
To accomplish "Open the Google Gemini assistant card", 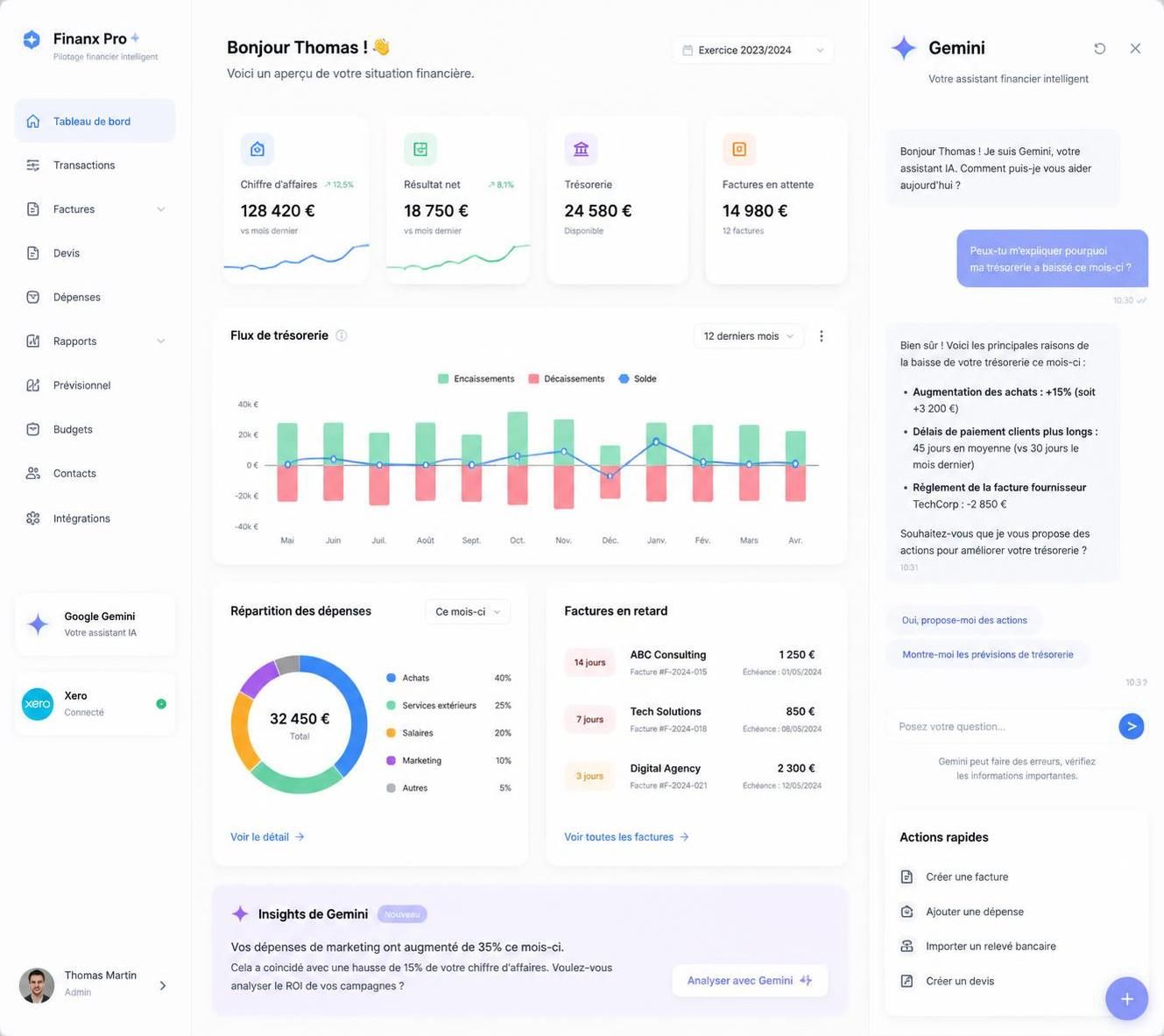I will click(x=95, y=624).
